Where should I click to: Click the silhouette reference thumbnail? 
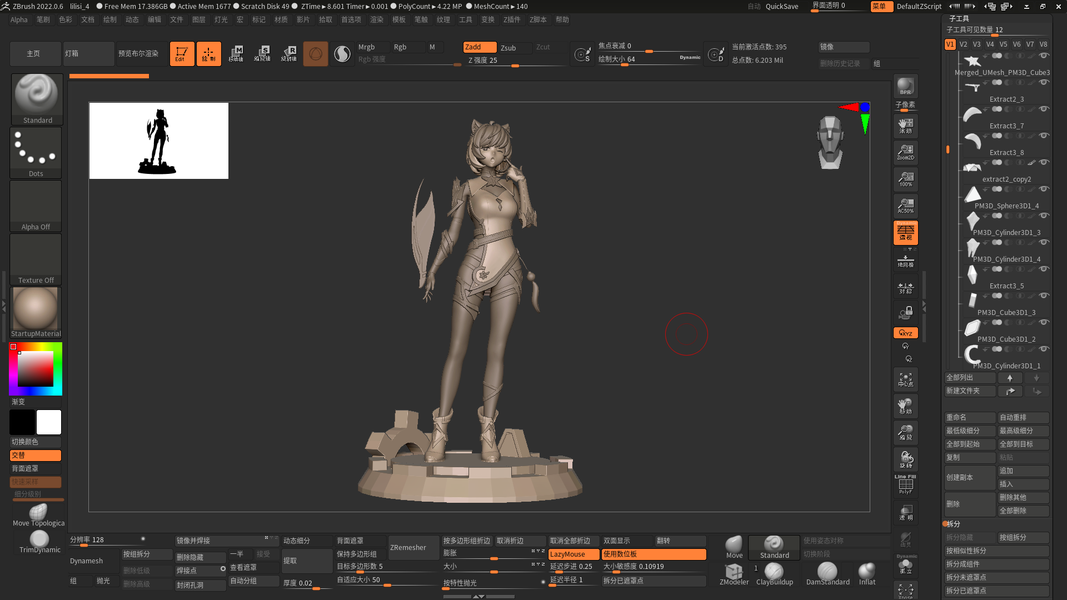[x=159, y=141]
